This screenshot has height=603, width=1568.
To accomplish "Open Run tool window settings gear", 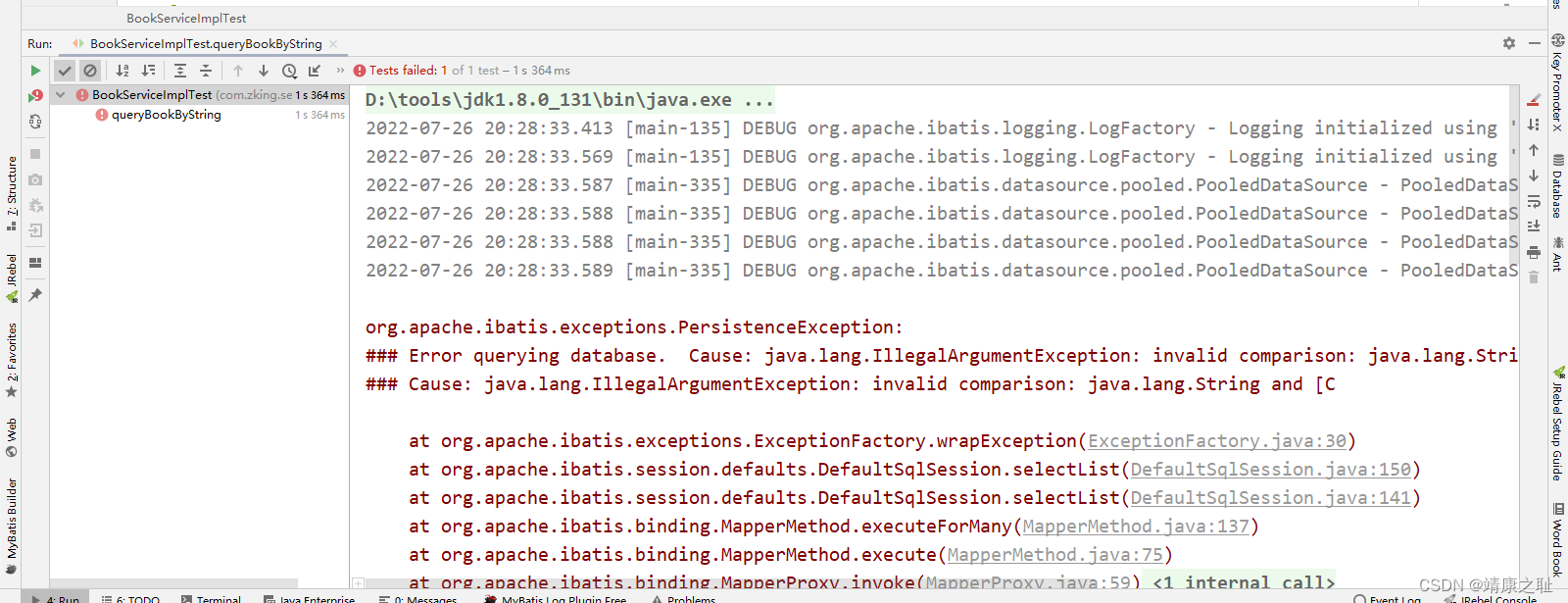I will click(1509, 43).
